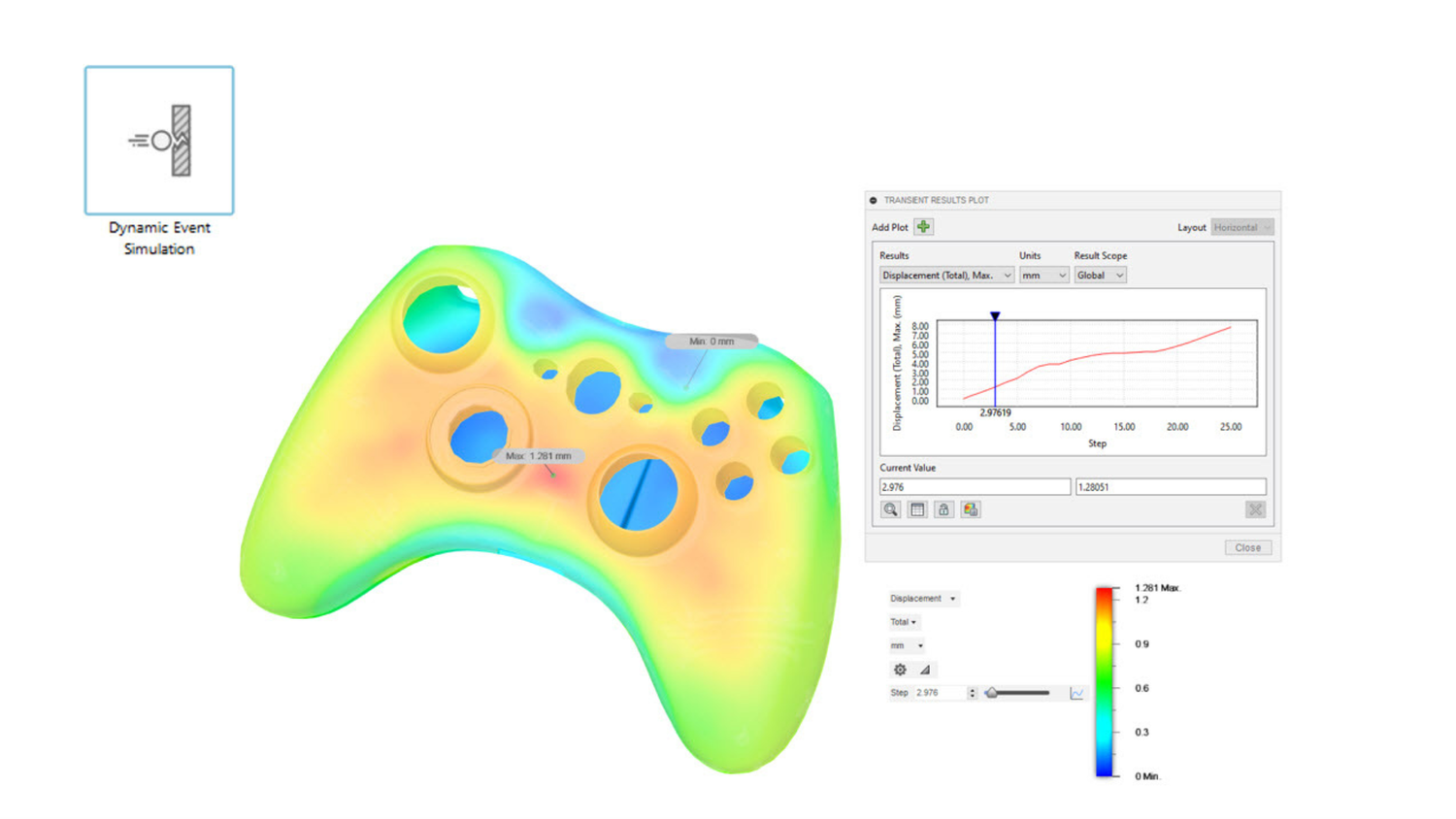Select the Dynamic Event Simulation study icon
1456x819 pixels.
tap(158, 139)
